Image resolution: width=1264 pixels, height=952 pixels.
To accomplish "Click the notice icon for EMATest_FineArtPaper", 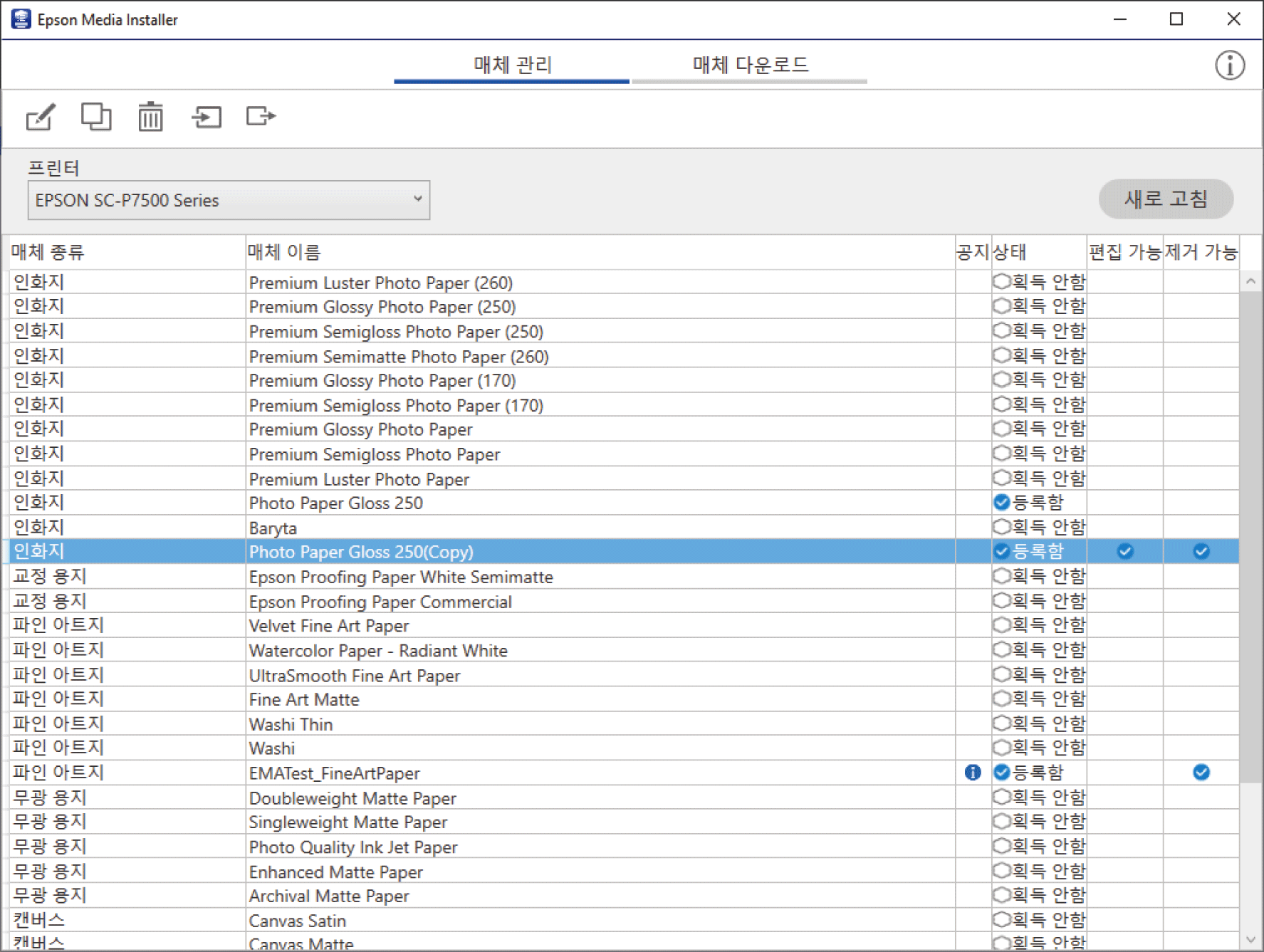I will [972, 773].
